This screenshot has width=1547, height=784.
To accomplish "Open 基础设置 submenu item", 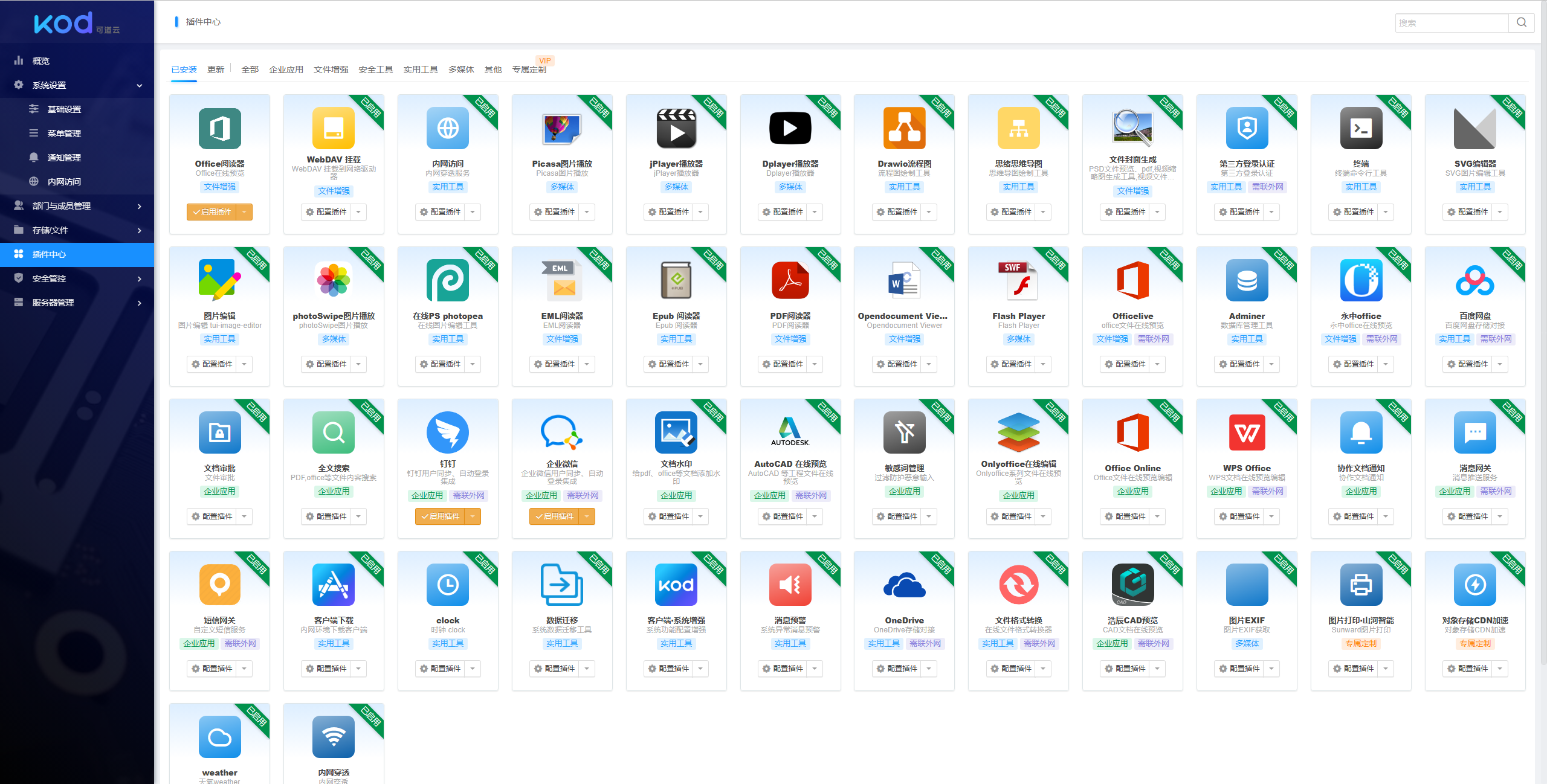I will pos(77,109).
